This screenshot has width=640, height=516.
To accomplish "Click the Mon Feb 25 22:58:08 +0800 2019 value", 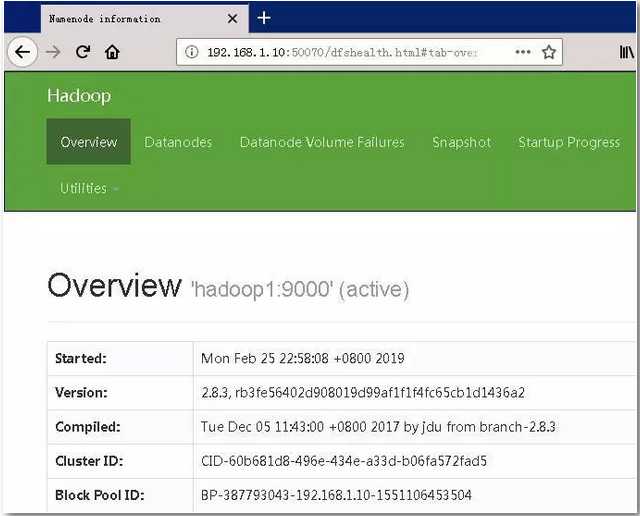I will click(x=302, y=358).
